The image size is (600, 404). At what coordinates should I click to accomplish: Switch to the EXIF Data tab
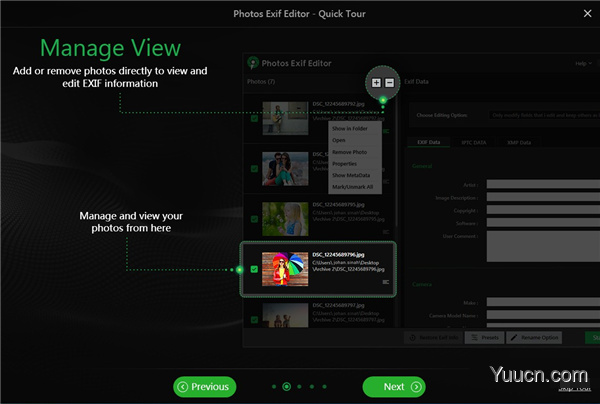click(x=429, y=142)
